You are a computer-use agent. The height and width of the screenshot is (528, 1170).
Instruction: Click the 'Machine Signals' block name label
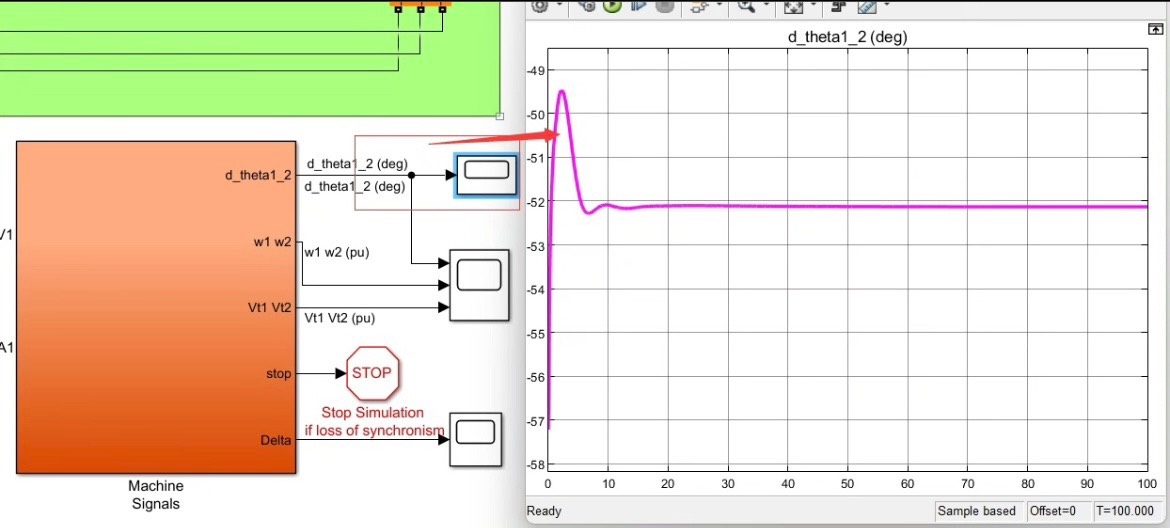156,494
